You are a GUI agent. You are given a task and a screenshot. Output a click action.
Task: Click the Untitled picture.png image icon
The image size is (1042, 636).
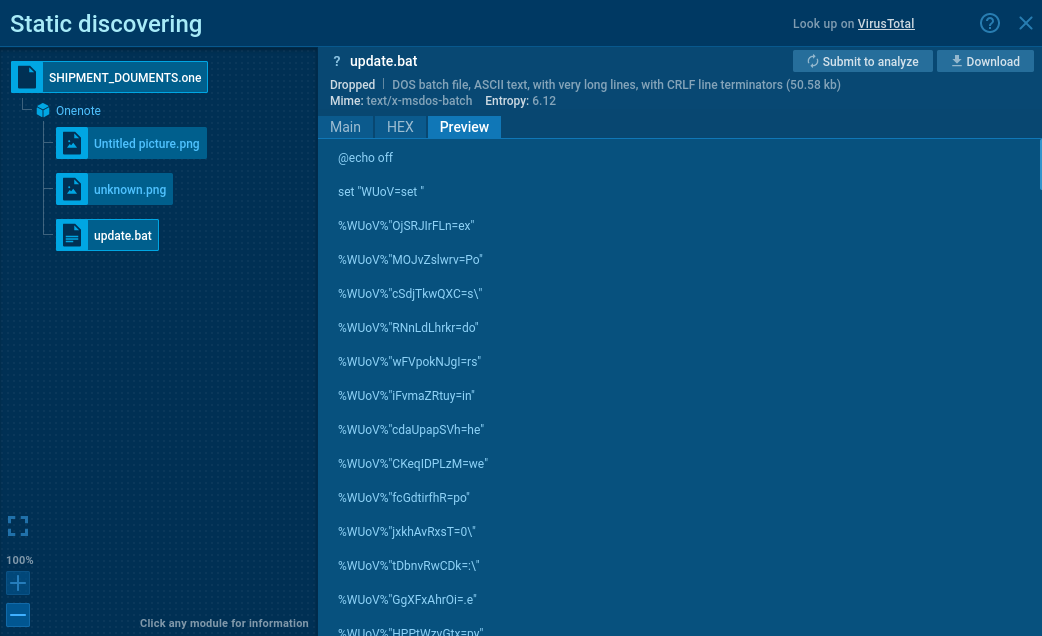[72, 144]
